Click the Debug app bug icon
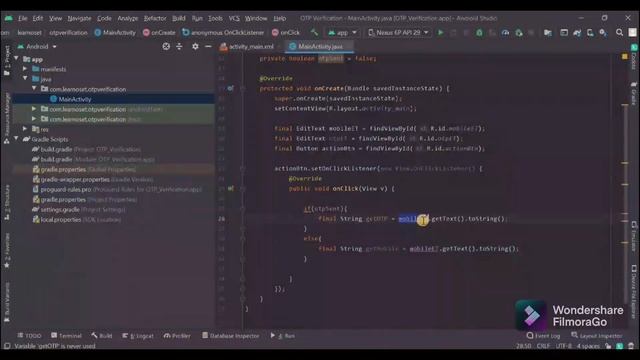 [x=479, y=32]
